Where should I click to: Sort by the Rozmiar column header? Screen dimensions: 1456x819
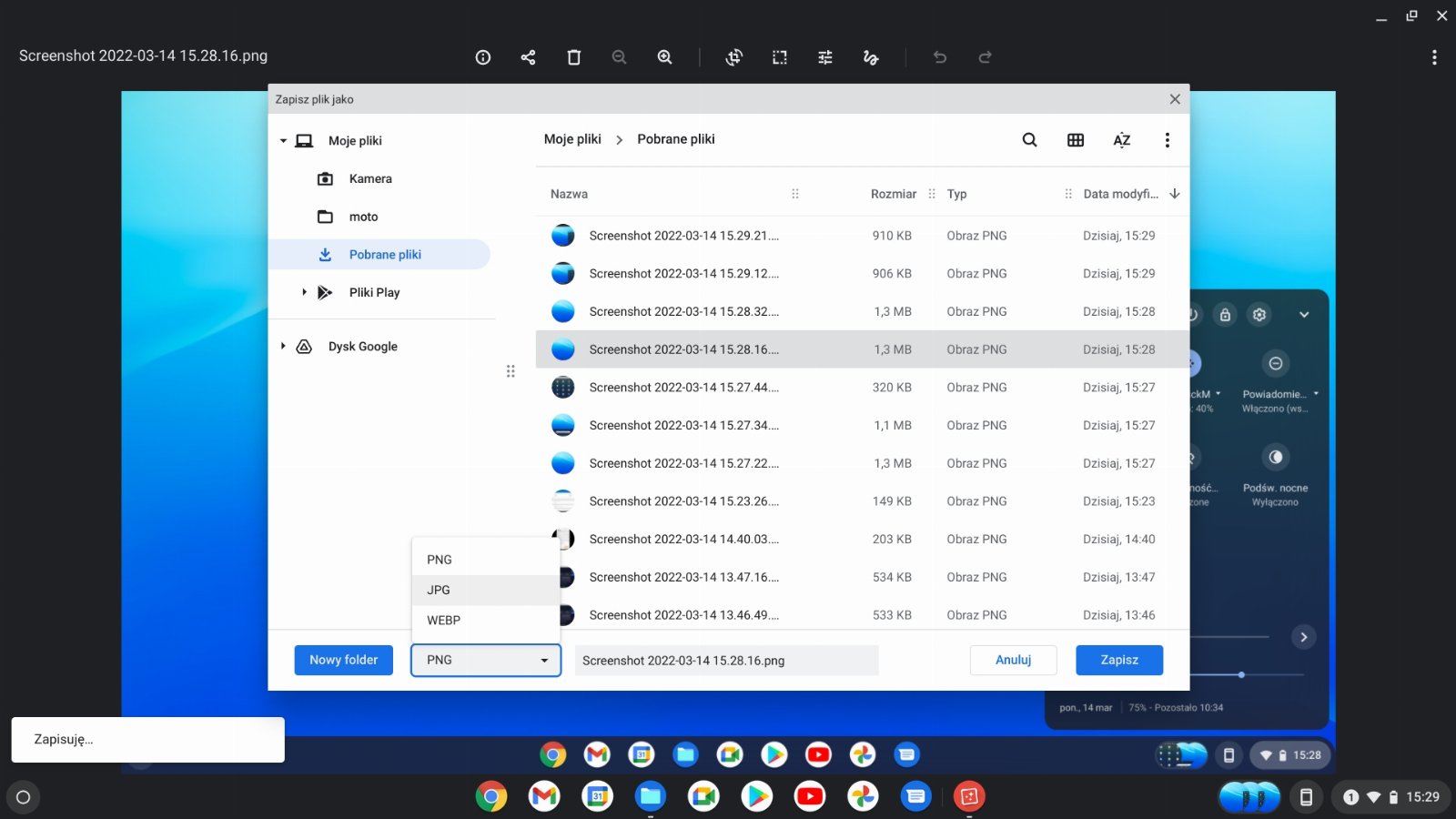tap(893, 194)
